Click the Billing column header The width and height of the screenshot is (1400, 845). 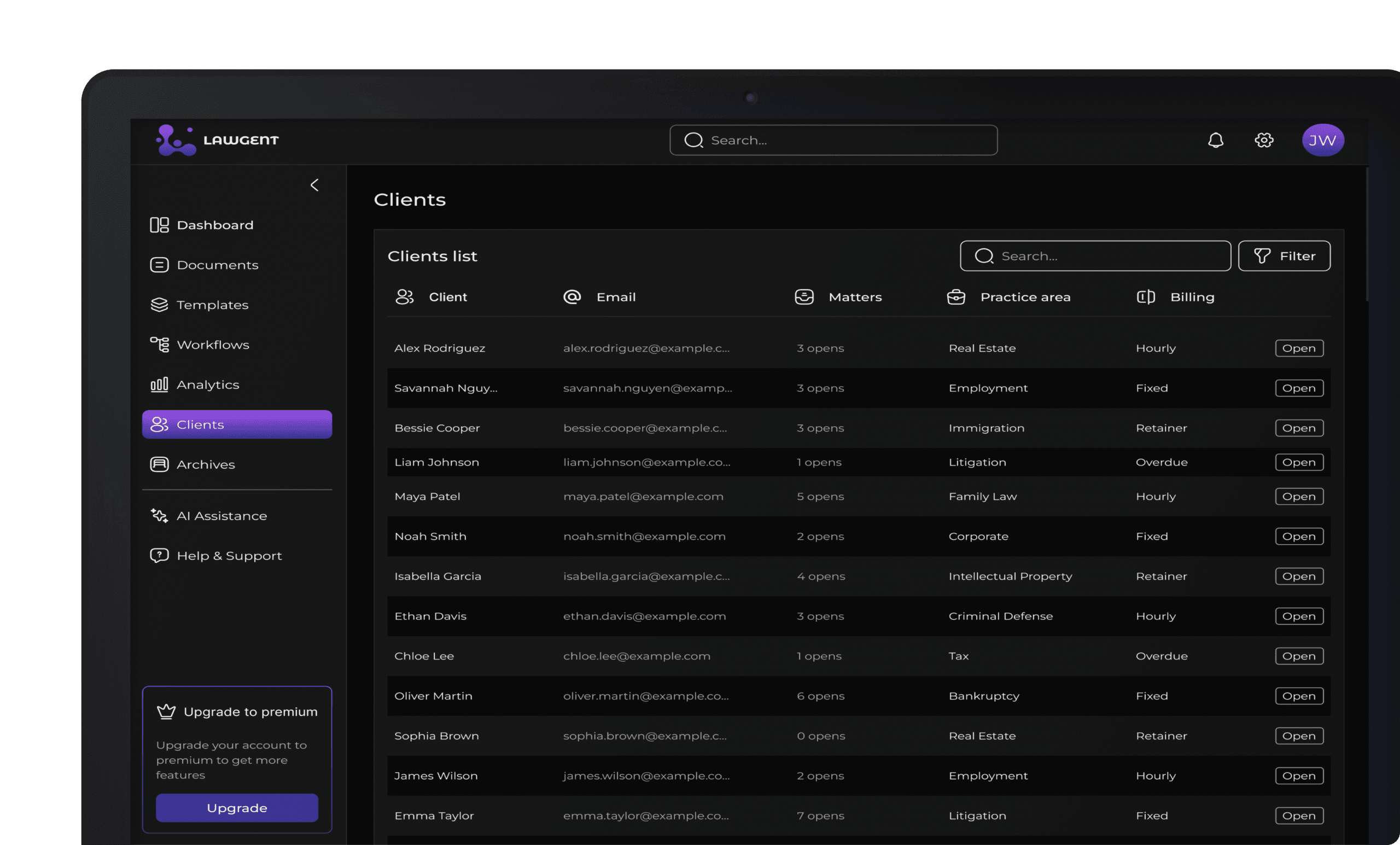pos(1192,297)
